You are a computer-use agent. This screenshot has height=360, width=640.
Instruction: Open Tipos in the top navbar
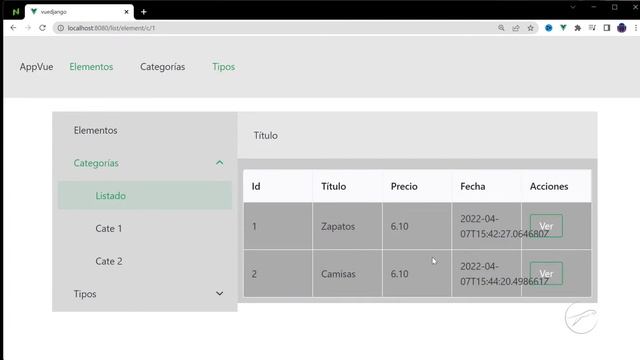point(224,67)
